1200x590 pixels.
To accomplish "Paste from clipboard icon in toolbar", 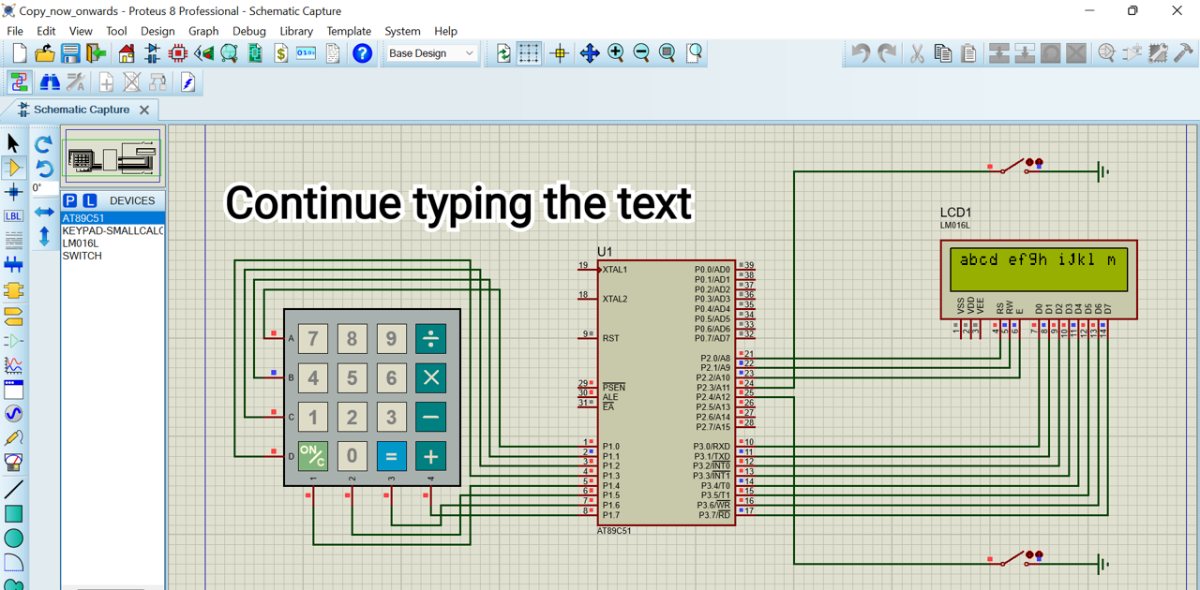I will 967,53.
